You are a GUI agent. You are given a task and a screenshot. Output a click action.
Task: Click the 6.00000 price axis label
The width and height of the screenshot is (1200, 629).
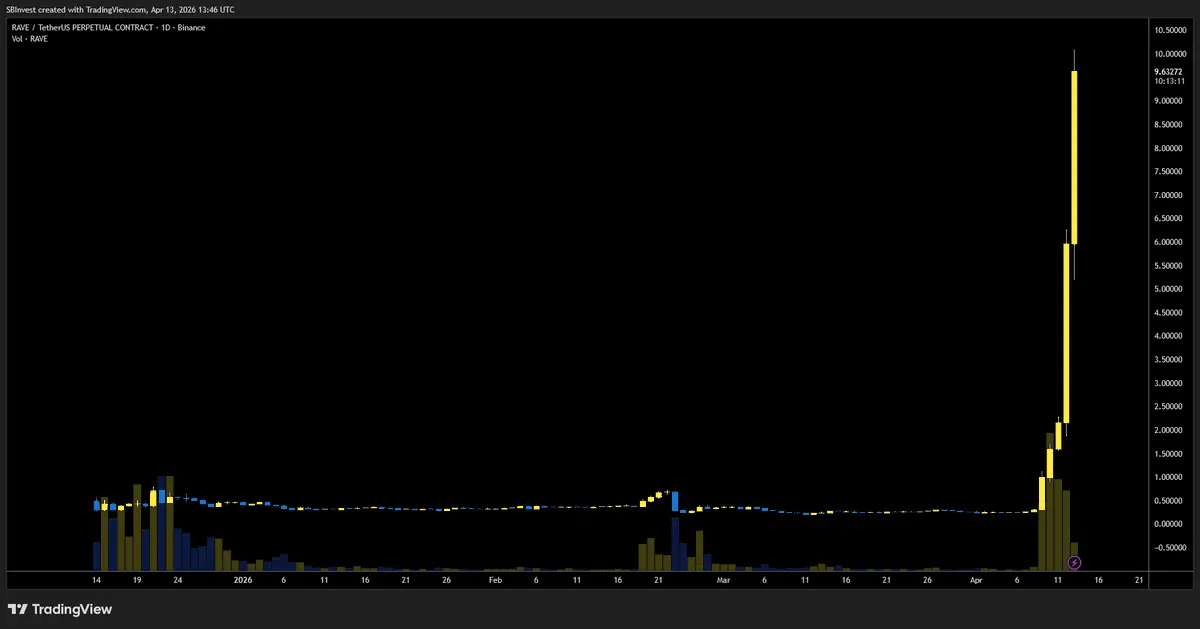coord(1170,242)
